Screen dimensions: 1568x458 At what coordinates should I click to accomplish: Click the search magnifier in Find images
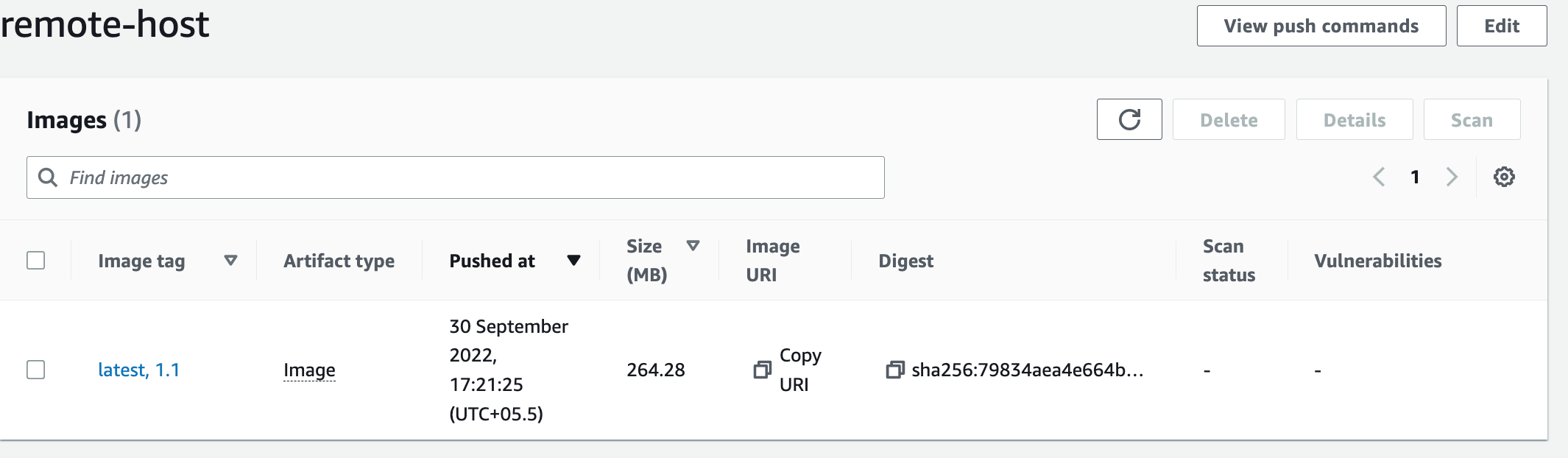(49, 177)
